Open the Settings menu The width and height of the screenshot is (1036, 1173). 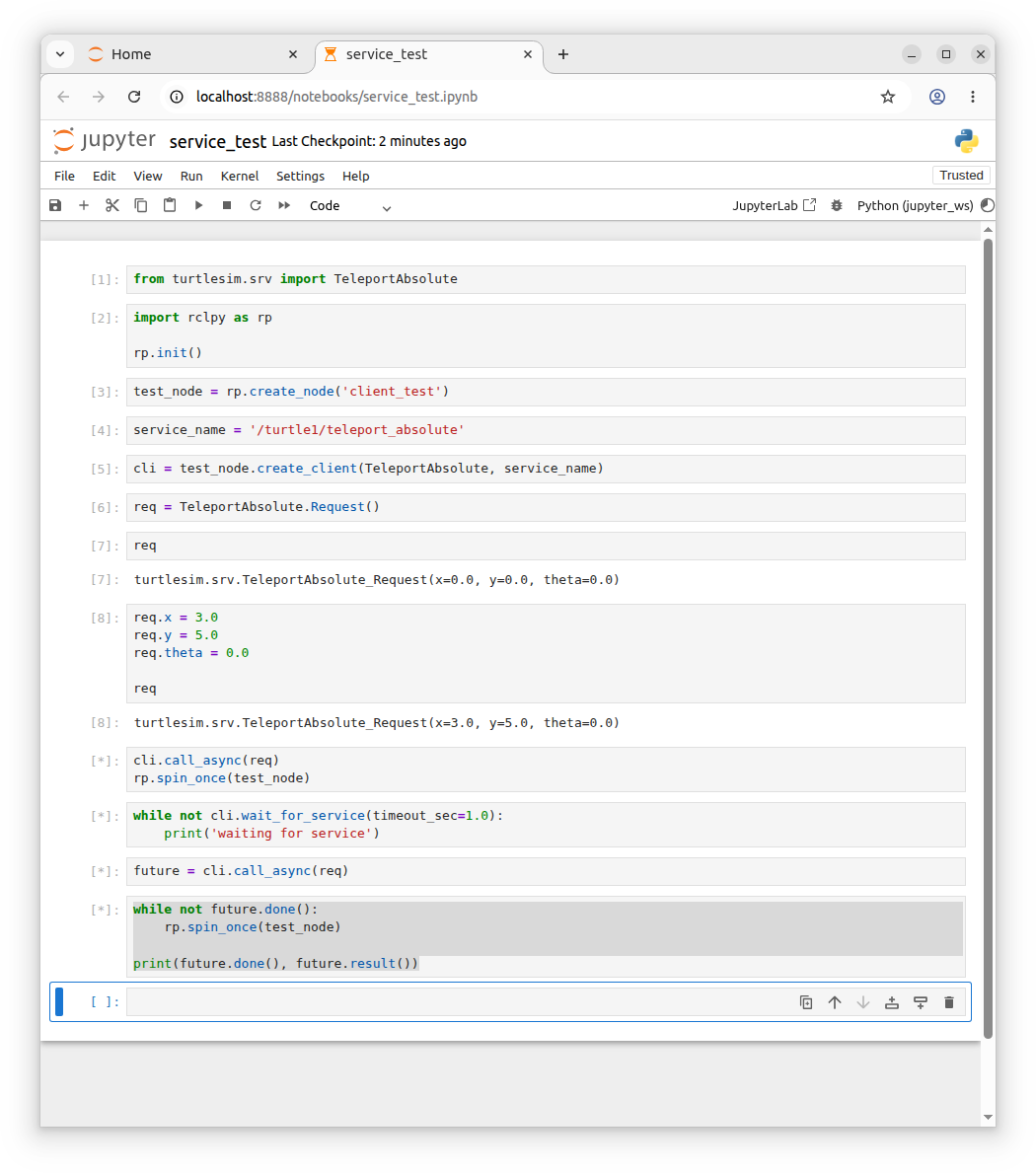300,176
